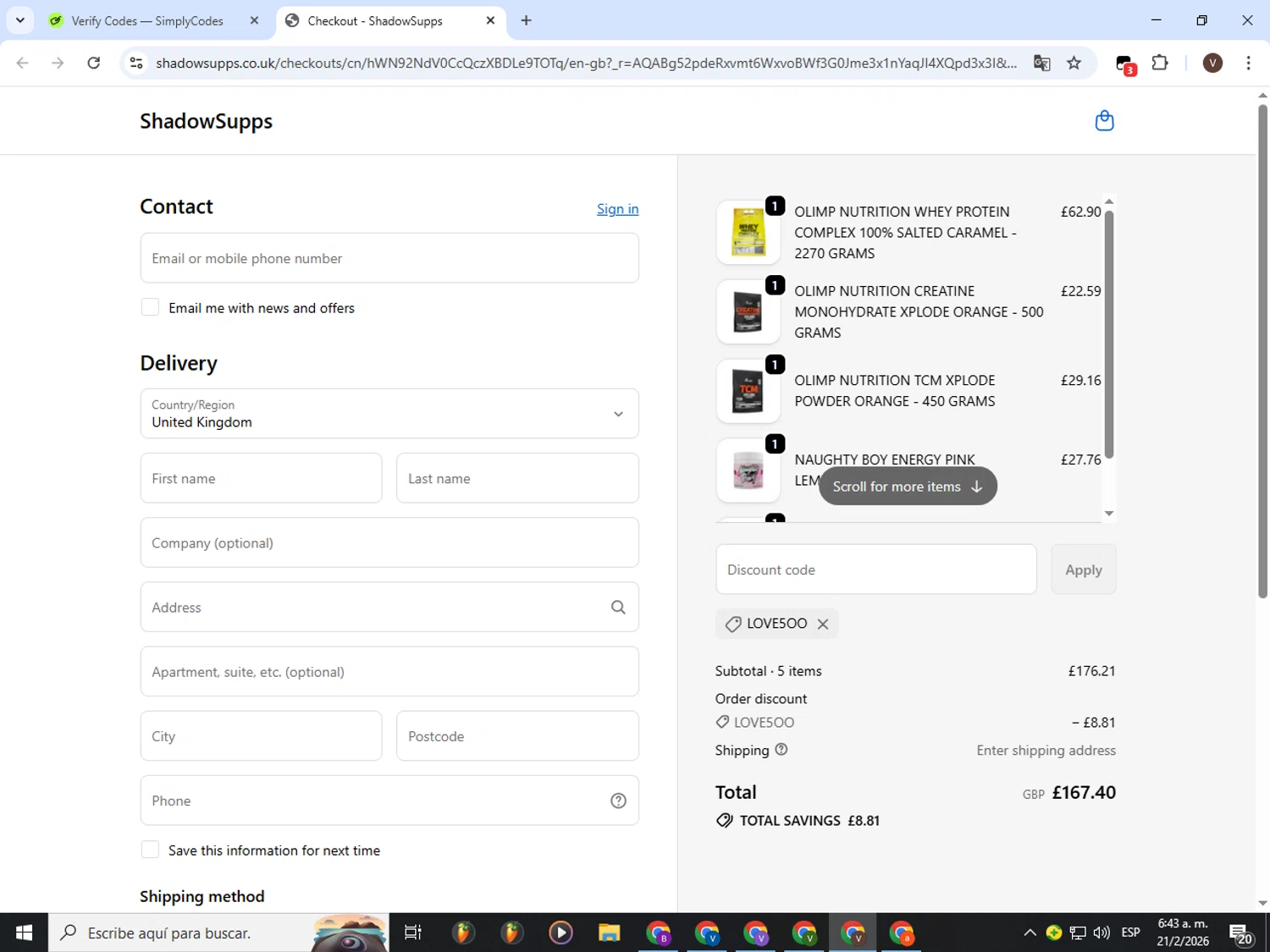The width and height of the screenshot is (1270, 952).
Task: Bookmark this page with the star icon
Action: click(x=1074, y=63)
